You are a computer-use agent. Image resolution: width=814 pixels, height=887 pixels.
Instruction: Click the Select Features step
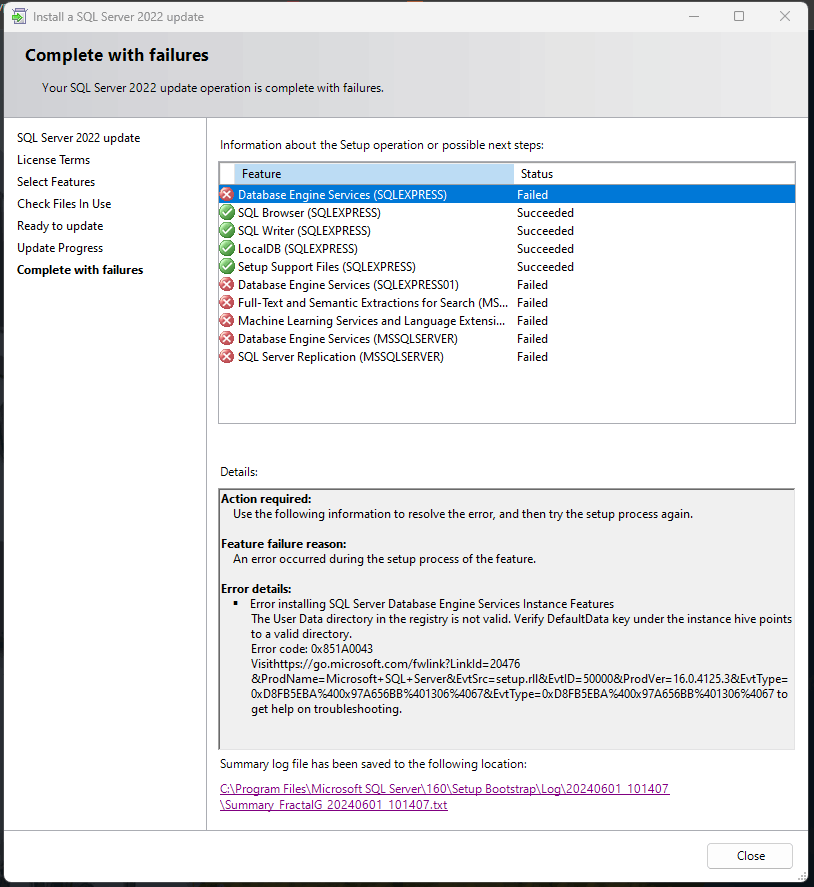pyautogui.click(x=56, y=182)
